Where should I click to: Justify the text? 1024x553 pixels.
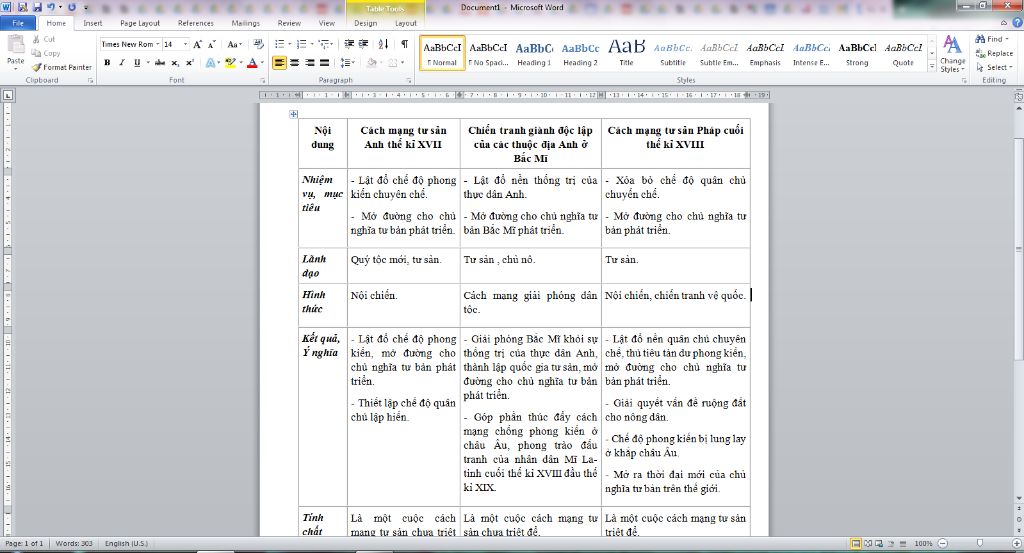[x=325, y=63]
